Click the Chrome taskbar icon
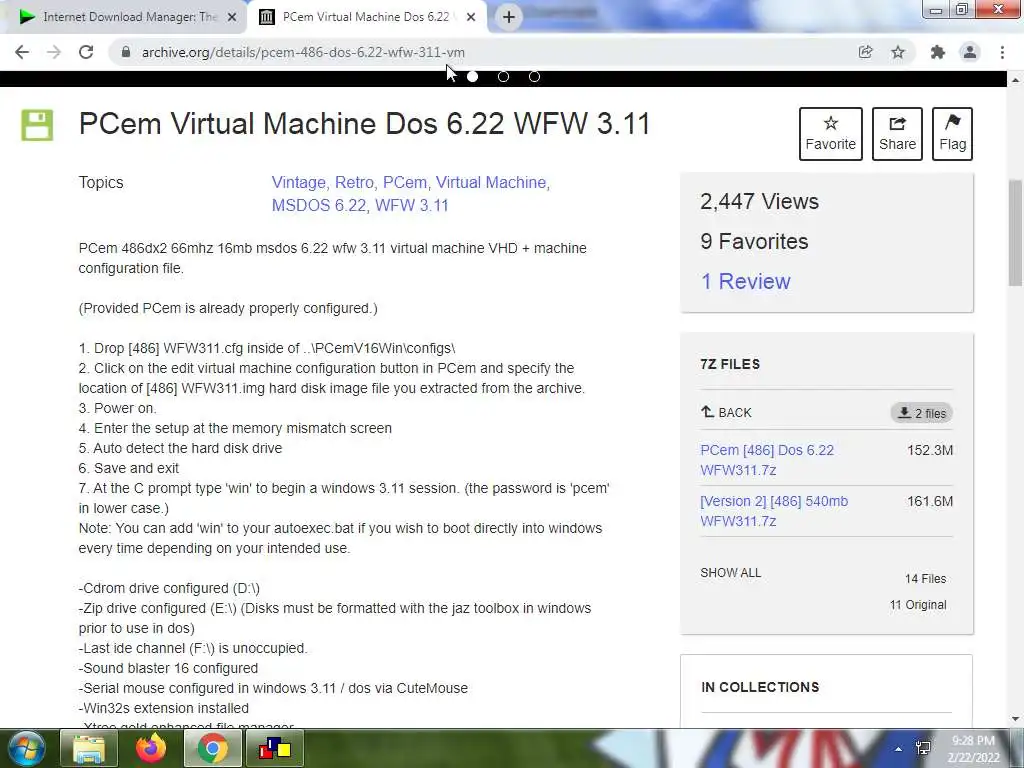 pyautogui.click(x=212, y=748)
